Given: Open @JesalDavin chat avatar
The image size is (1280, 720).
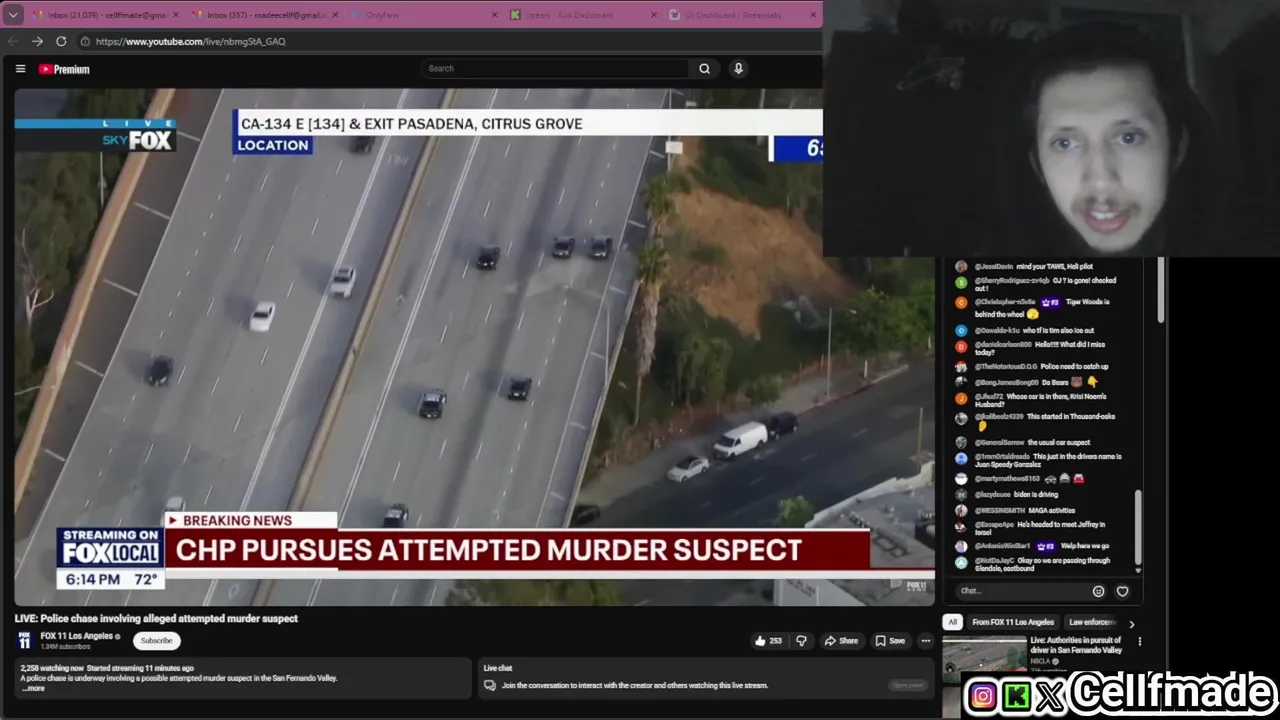Looking at the screenshot, I should [x=961, y=267].
